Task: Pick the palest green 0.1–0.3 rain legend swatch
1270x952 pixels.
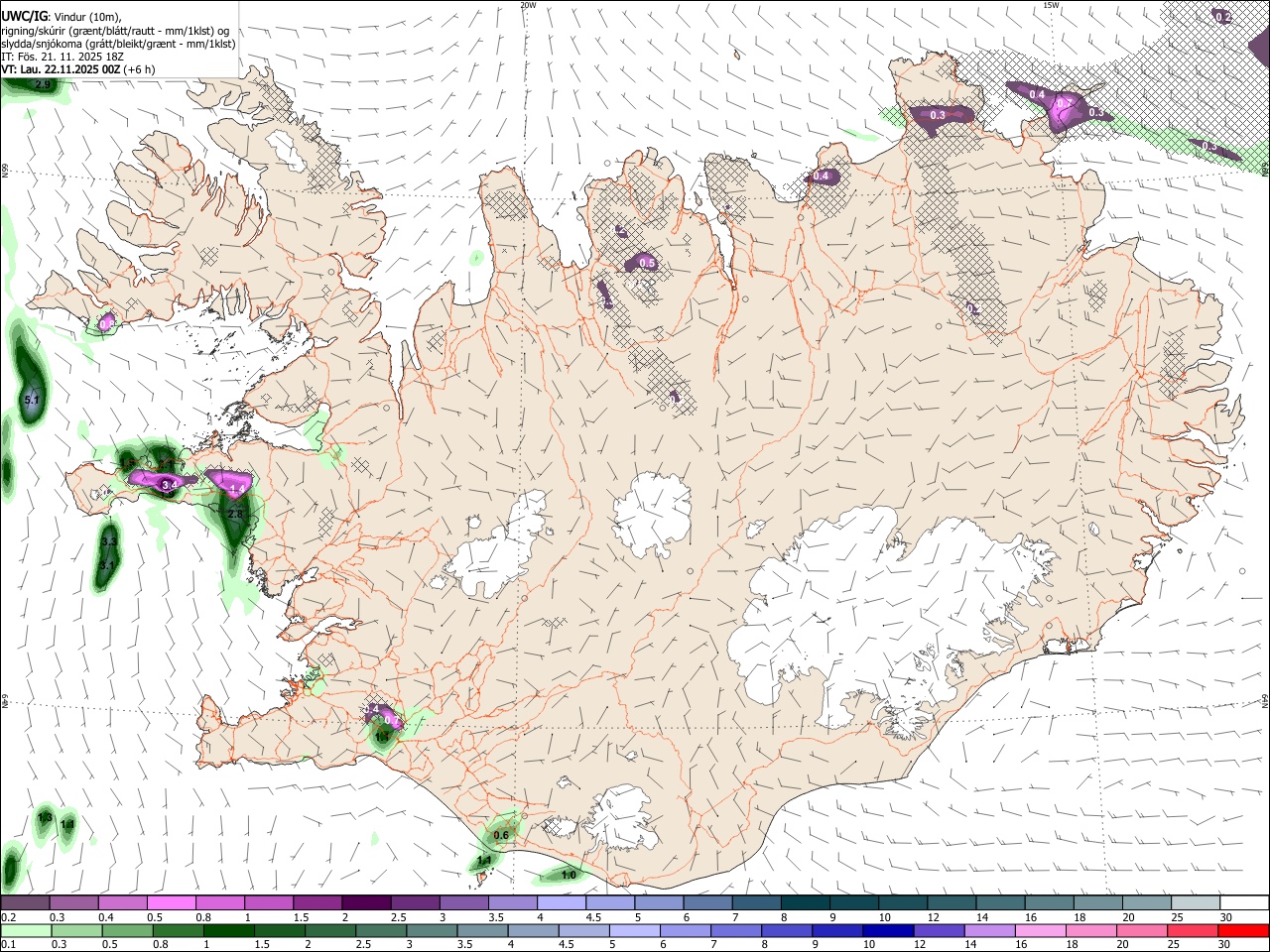Action: pos(25,930)
